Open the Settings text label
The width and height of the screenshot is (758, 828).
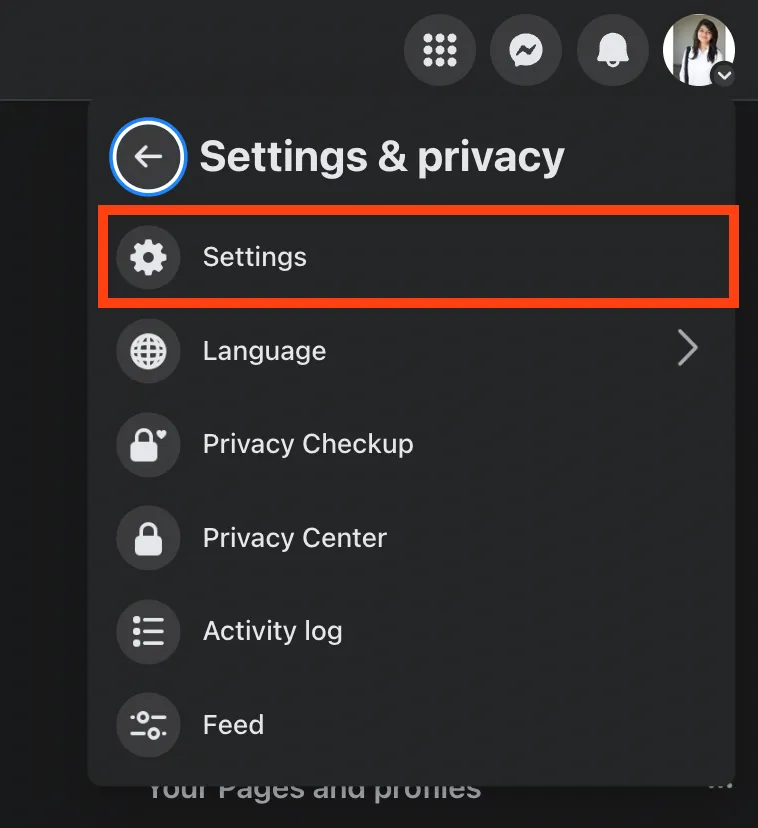tap(255, 257)
